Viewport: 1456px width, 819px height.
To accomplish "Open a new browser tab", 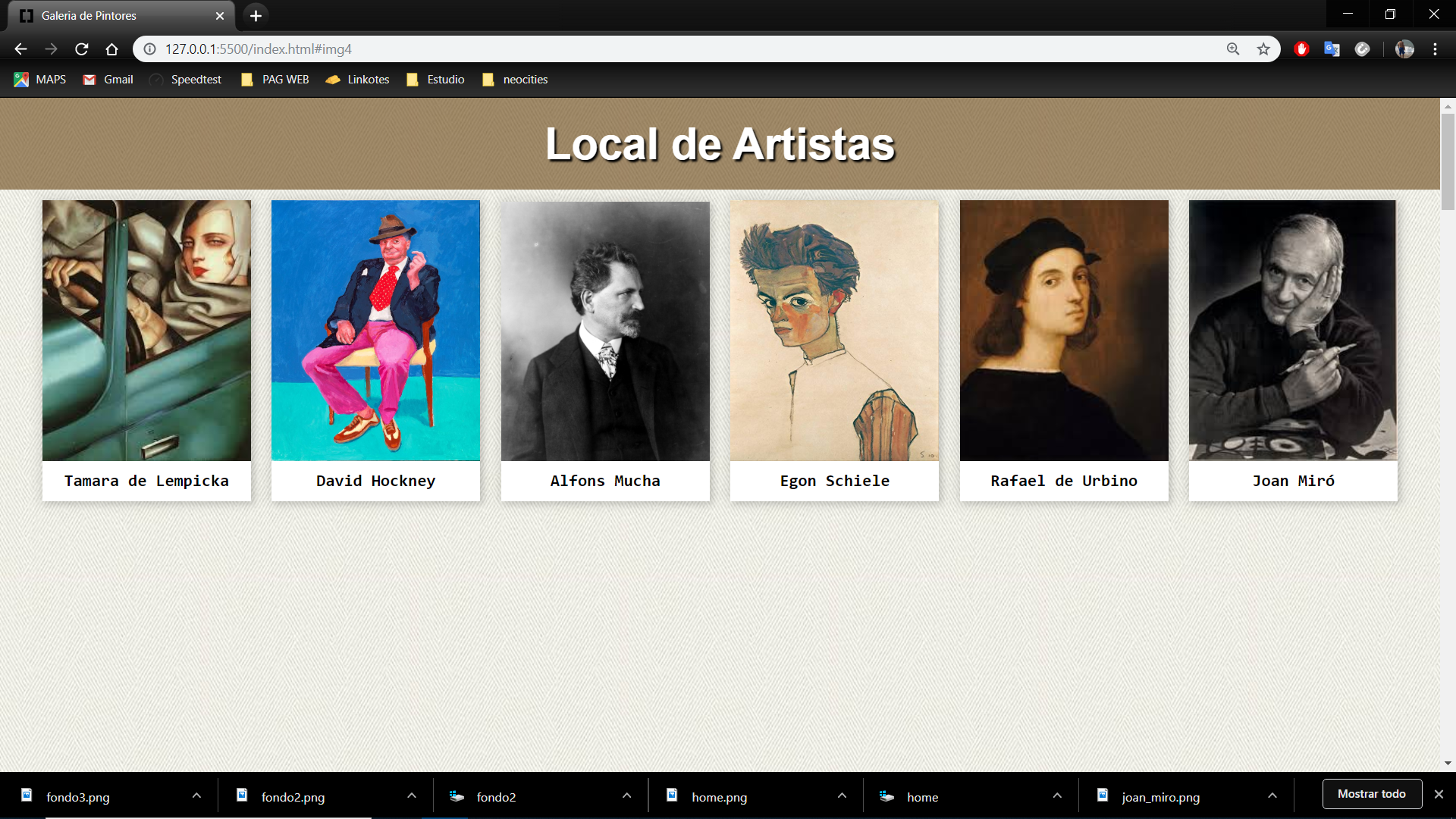I will coord(256,15).
